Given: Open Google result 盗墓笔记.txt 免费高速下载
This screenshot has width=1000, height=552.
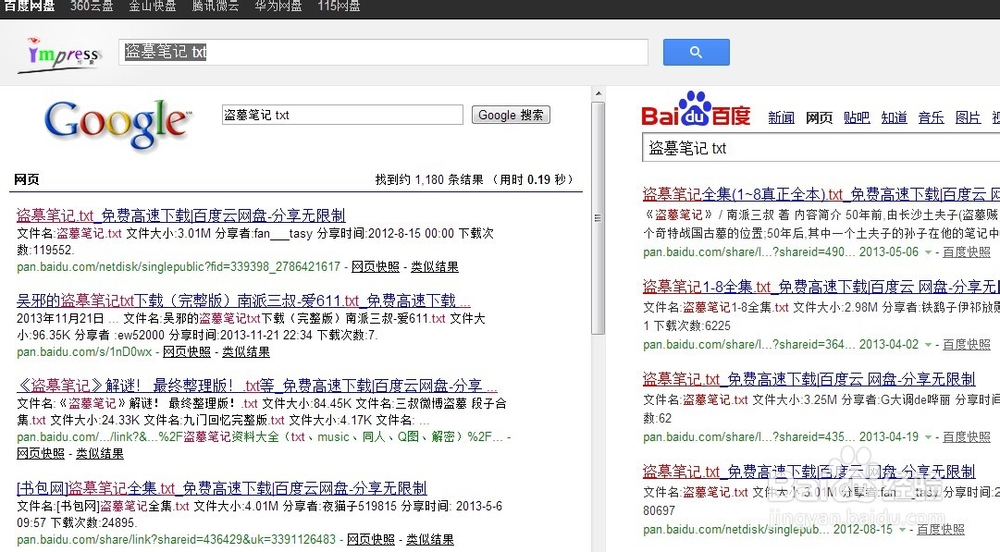Looking at the screenshot, I should click(181, 215).
